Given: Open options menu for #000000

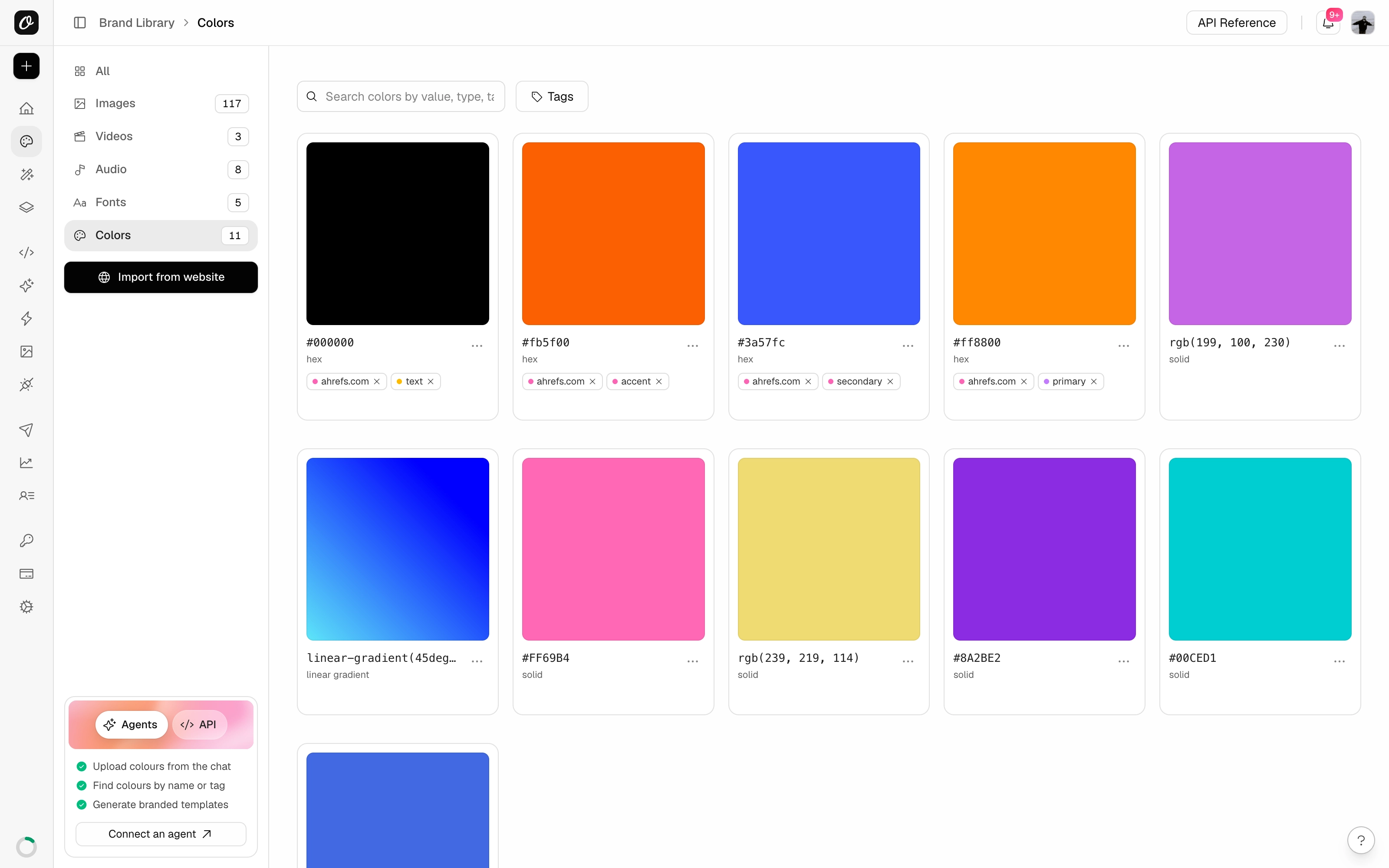Looking at the screenshot, I should 477,345.
